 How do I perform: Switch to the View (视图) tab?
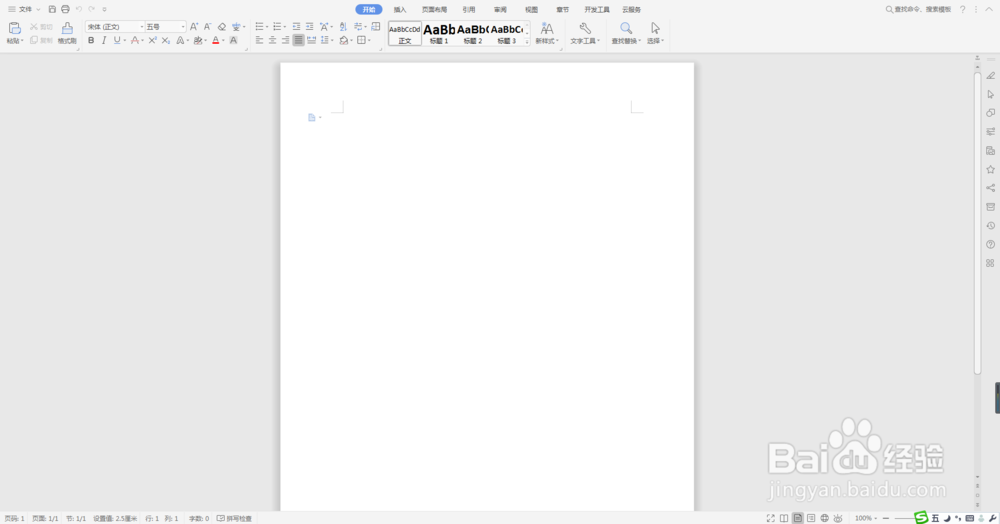(x=531, y=10)
